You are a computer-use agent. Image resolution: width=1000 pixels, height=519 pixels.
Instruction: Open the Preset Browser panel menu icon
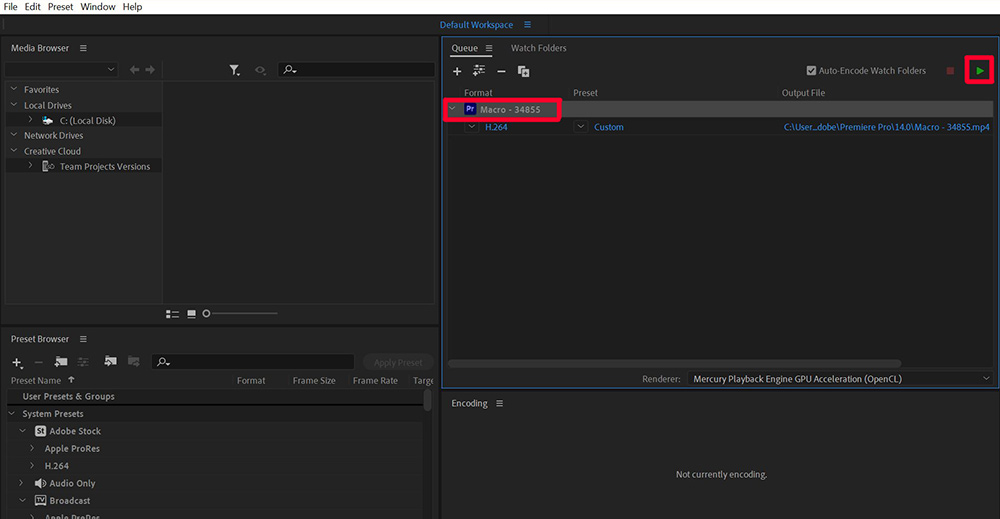(84, 339)
